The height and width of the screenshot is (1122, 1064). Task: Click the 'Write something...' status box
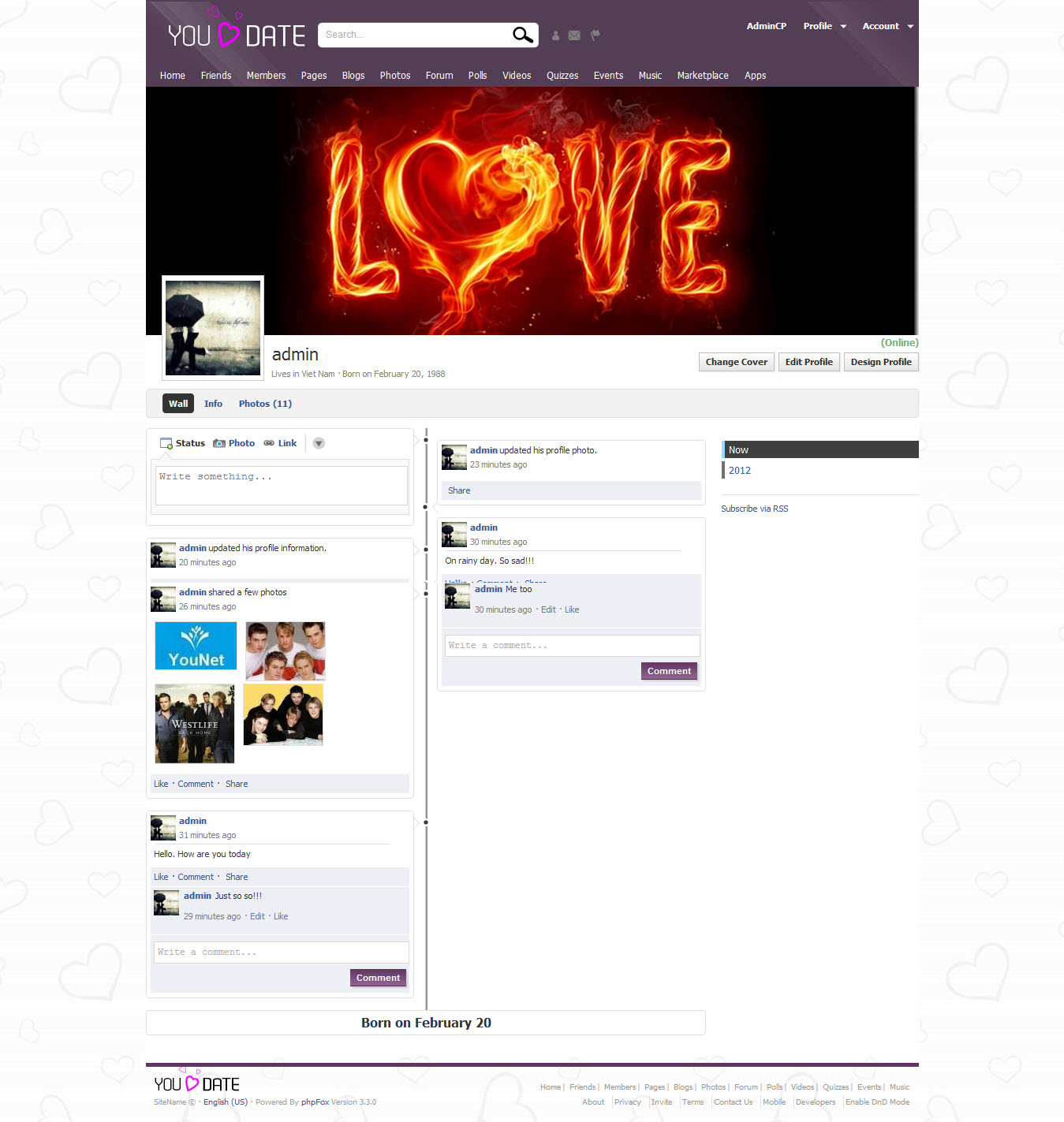(282, 485)
